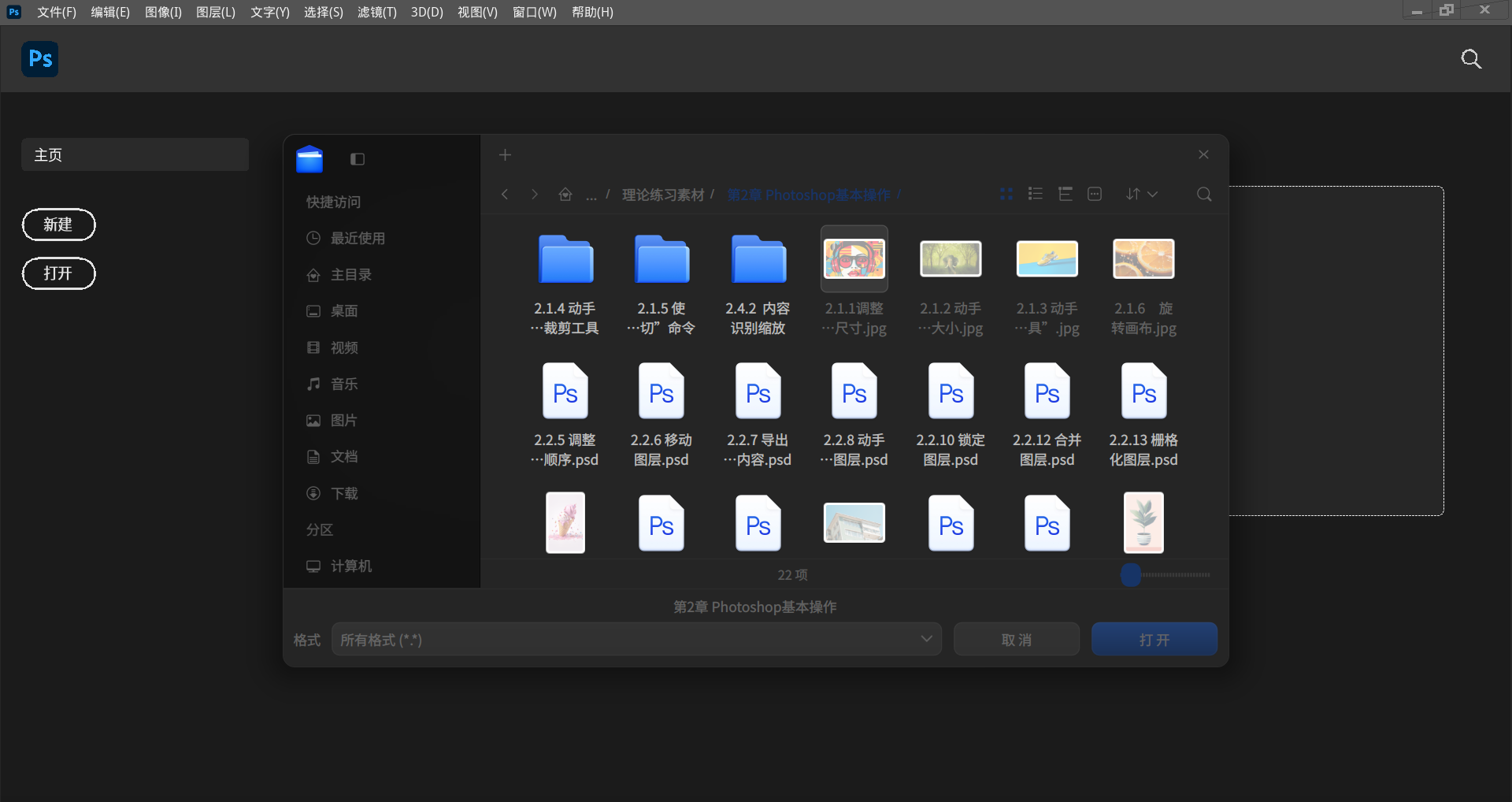Expand the 所有格式 format dropdown
The image size is (1512, 802).
coord(636,639)
